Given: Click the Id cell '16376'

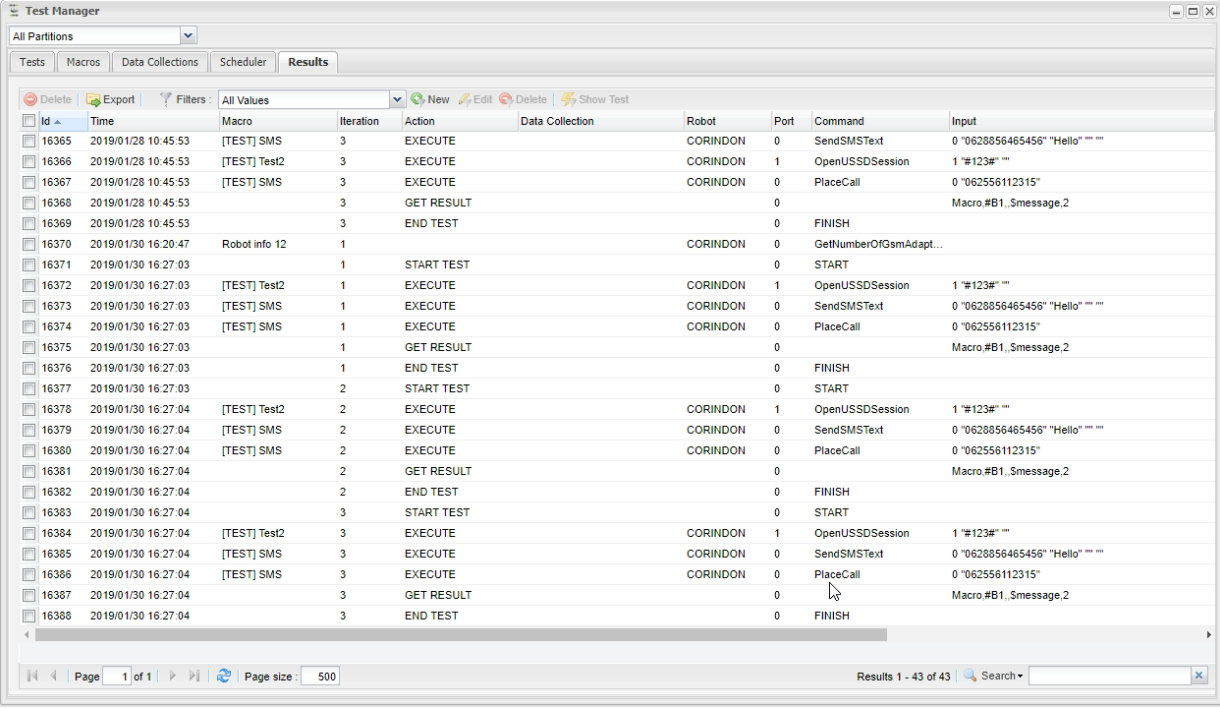Looking at the screenshot, I should pyautogui.click(x=57, y=367).
